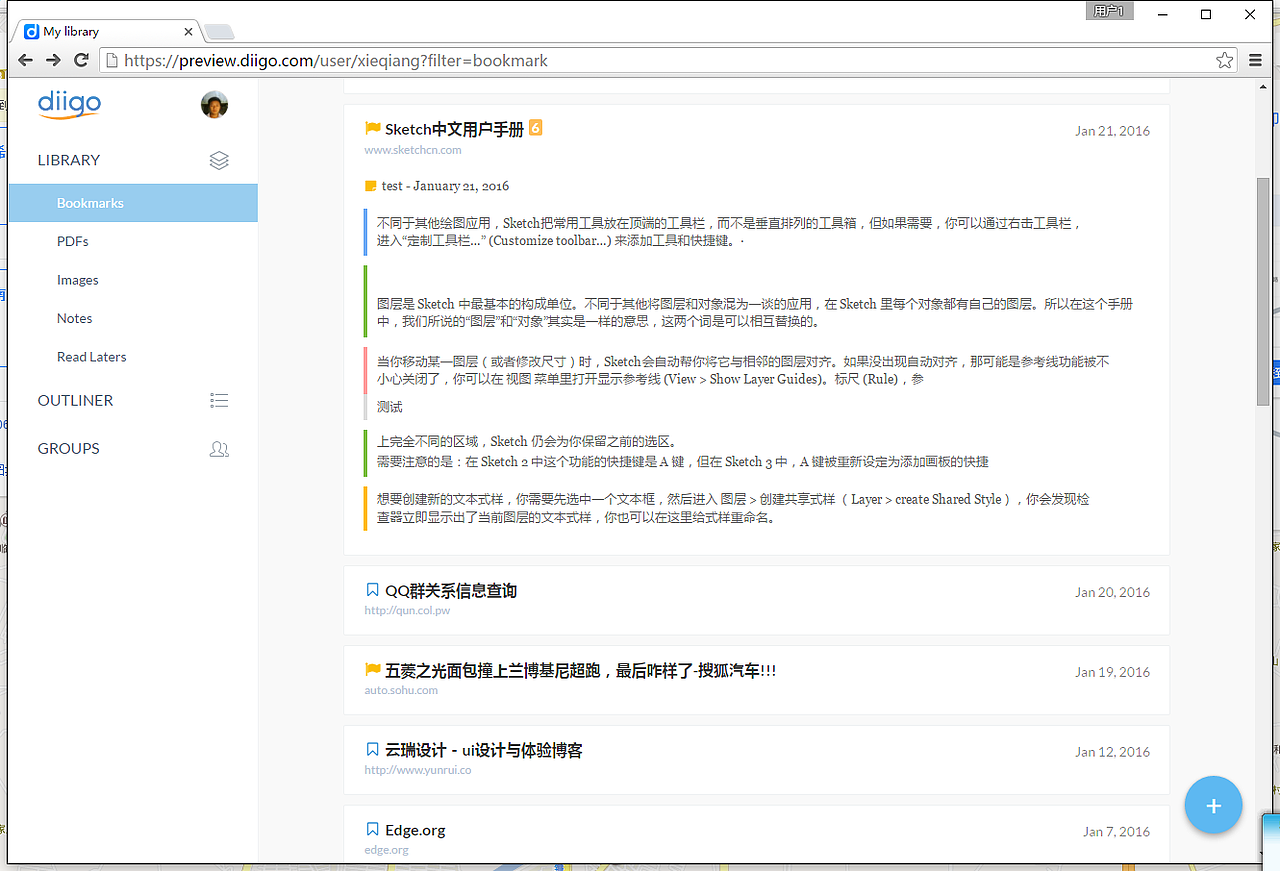This screenshot has width=1280, height=871.
Task: Open the 五菱之光面包撞上兰博基尼 bookmark
Action: [x=580, y=670]
